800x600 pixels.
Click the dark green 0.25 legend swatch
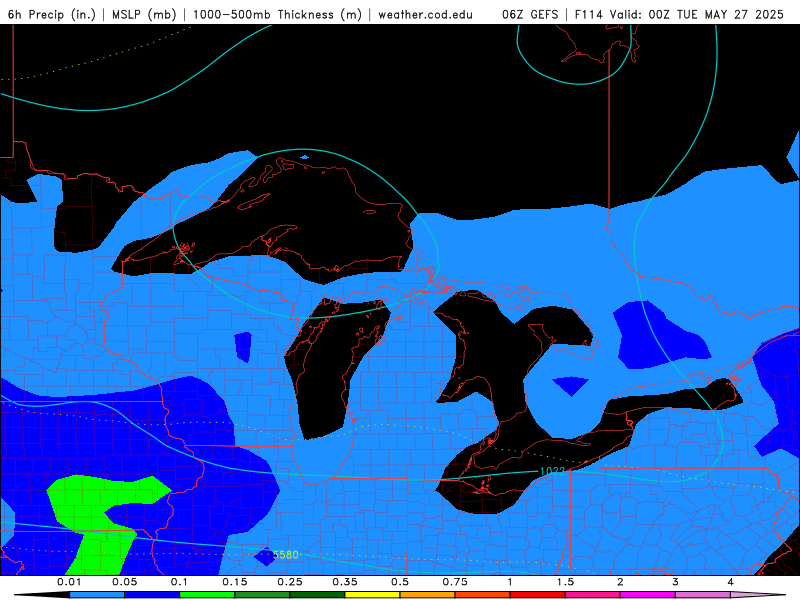pyautogui.click(x=317, y=595)
